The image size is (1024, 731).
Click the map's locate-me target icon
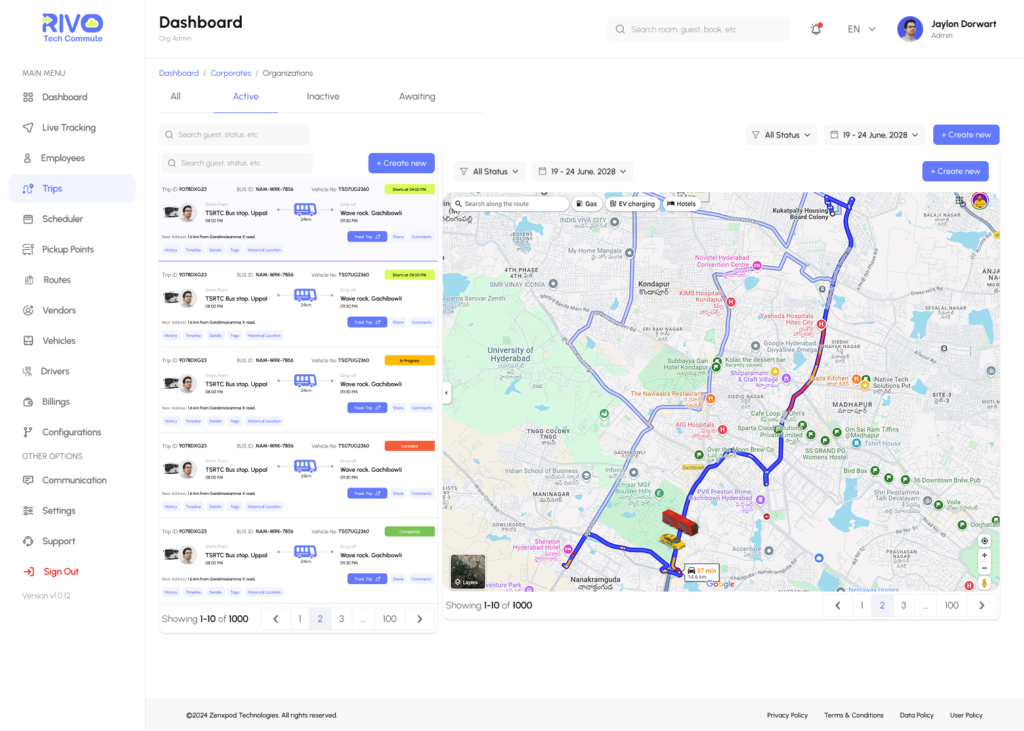click(984, 541)
